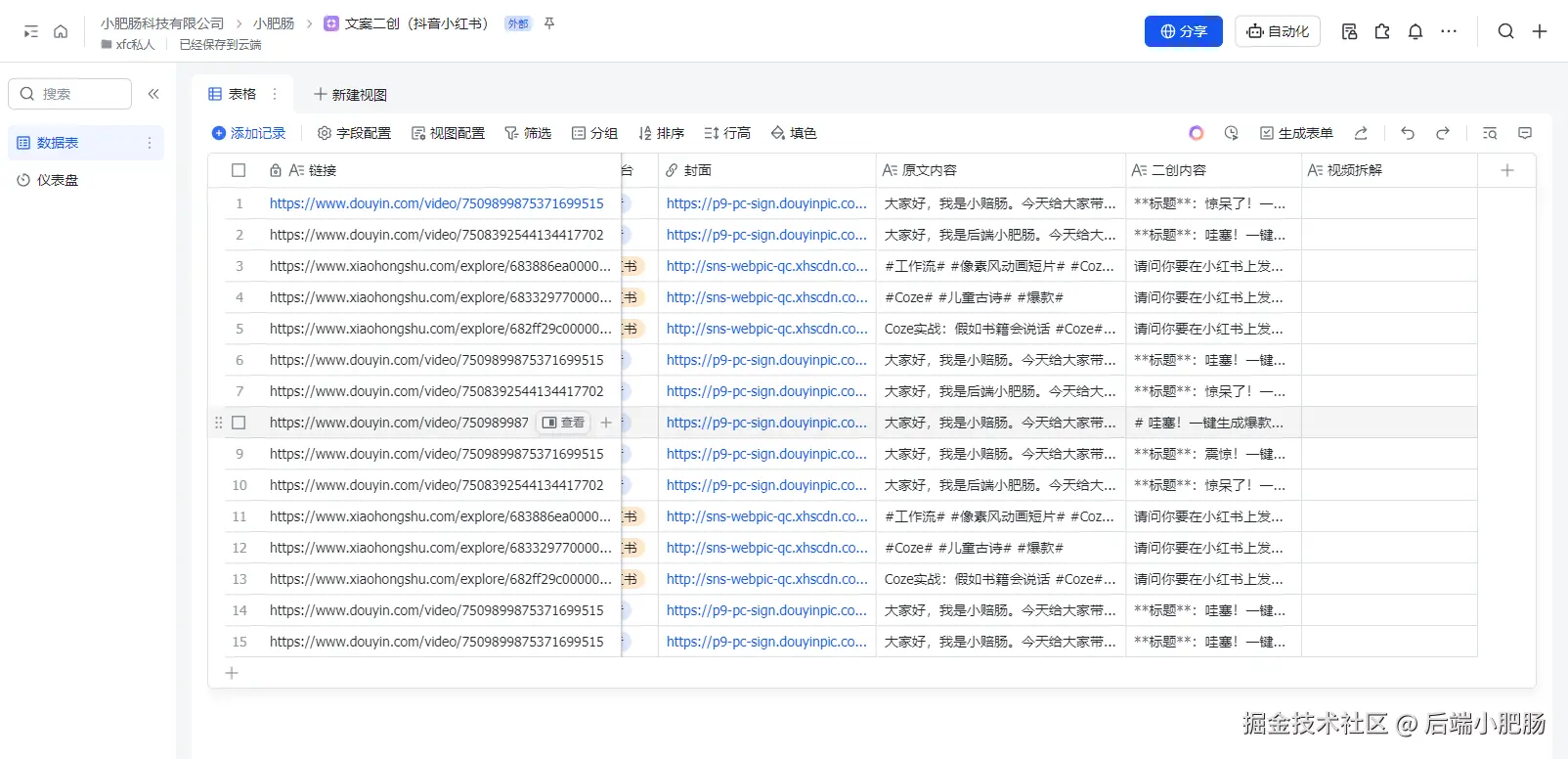
Task: Click the redo arrow
Action: (1443, 133)
